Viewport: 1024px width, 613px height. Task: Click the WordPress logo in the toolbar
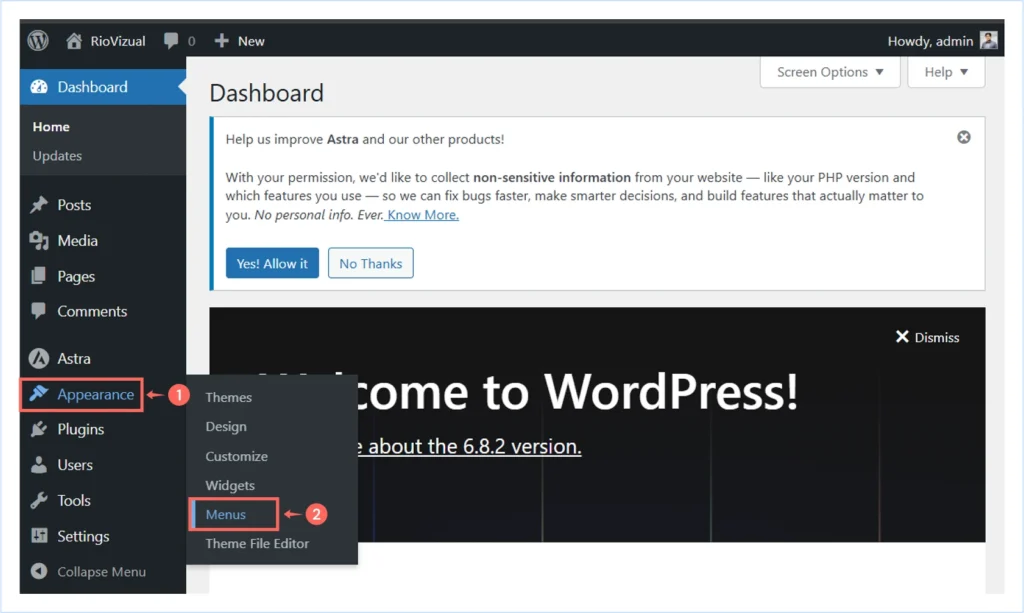(37, 40)
